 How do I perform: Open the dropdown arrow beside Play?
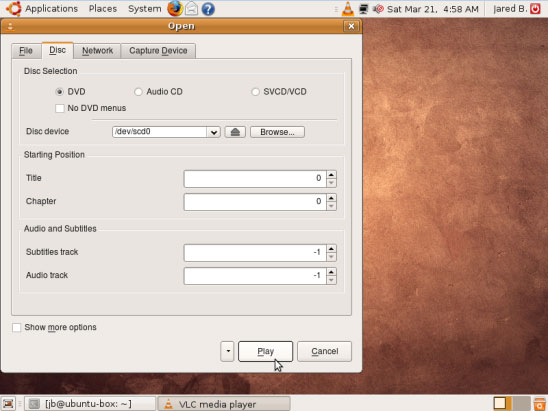pos(228,351)
